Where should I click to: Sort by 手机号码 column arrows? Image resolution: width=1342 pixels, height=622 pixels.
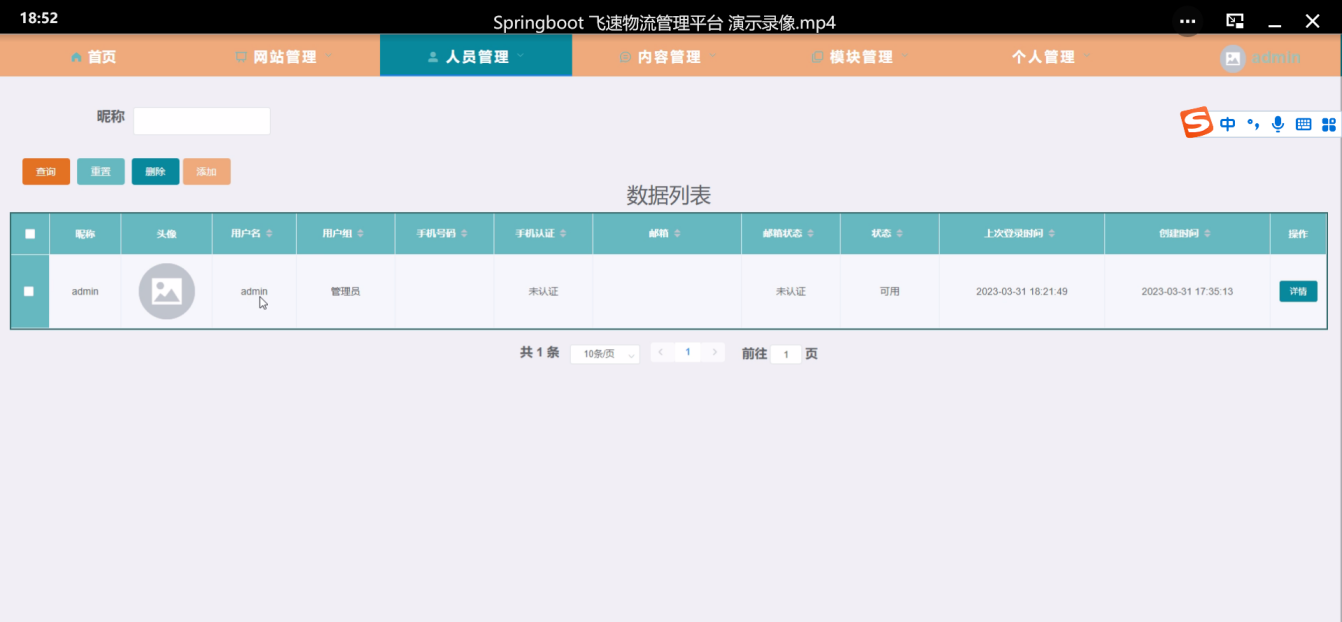tap(464, 234)
